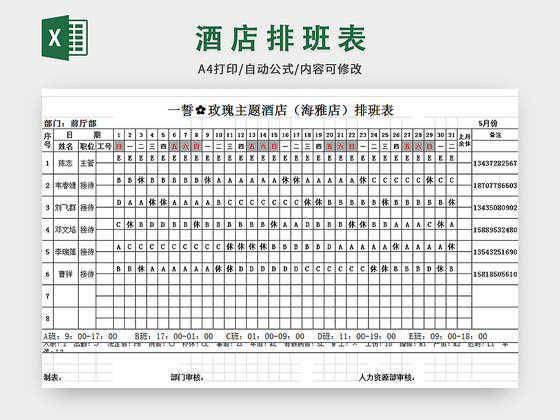Select date header cell 15

pyautogui.click(x=274, y=135)
